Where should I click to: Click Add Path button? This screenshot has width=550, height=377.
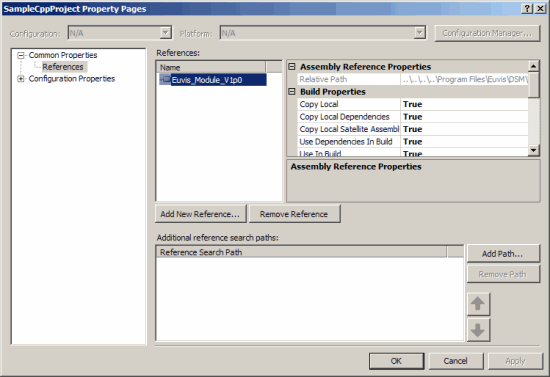click(503, 254)
